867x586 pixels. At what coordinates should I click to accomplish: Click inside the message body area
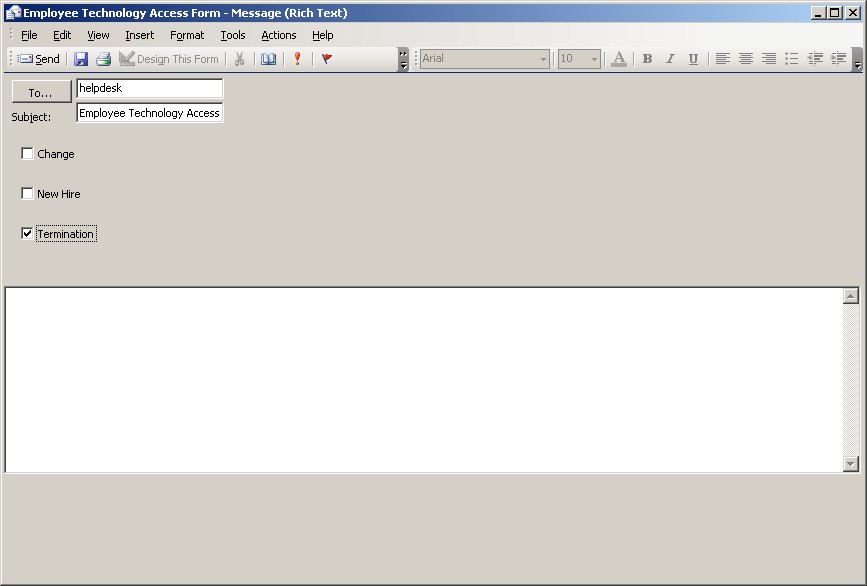(x=424, y=380)
